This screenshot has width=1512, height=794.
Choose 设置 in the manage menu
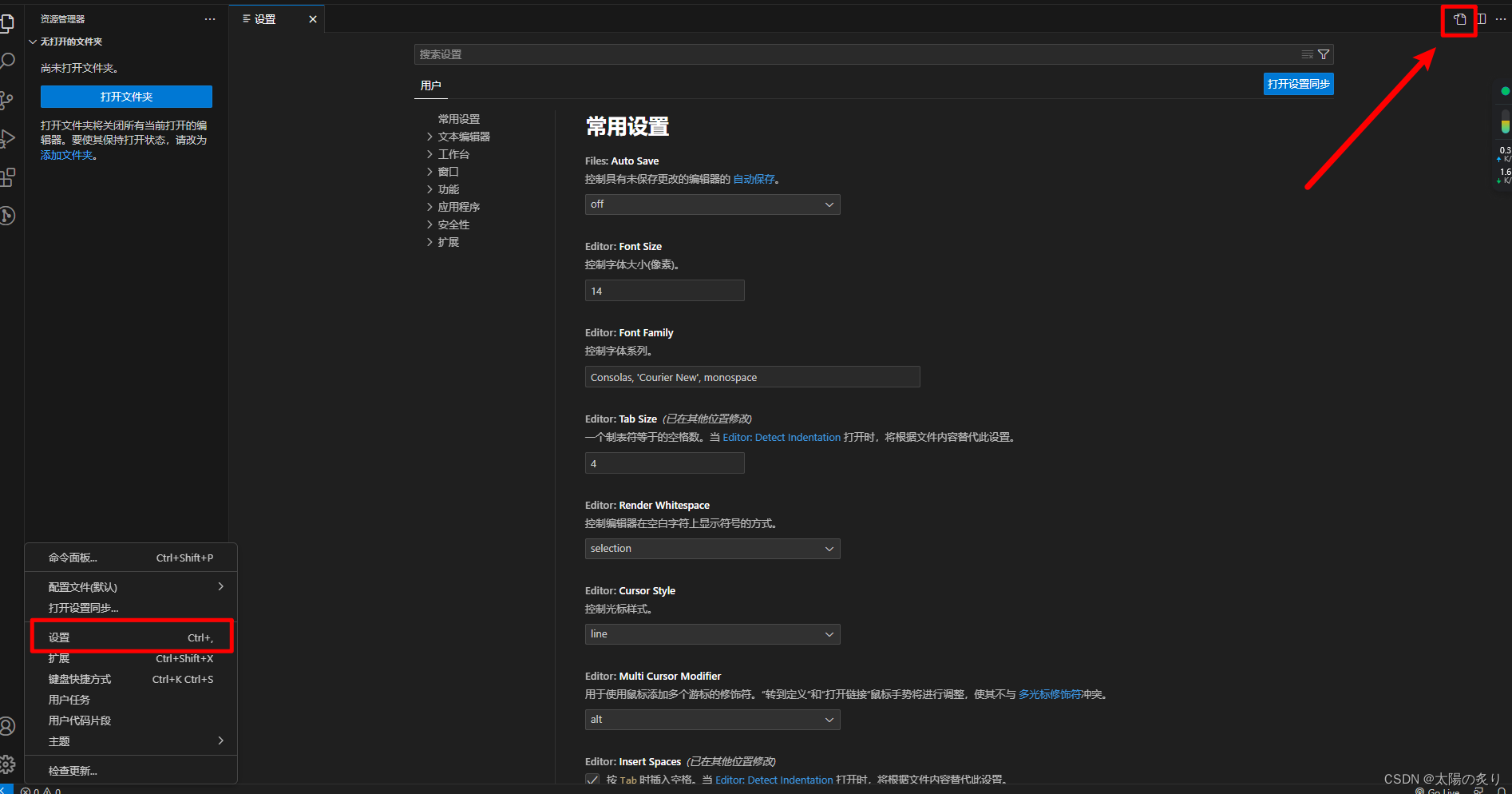131,637
